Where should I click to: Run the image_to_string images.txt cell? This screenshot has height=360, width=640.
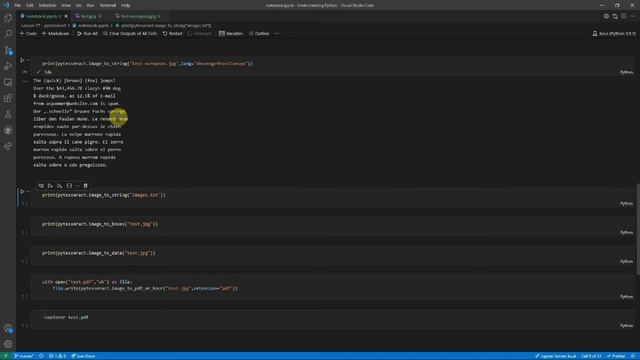coord(22,191)
